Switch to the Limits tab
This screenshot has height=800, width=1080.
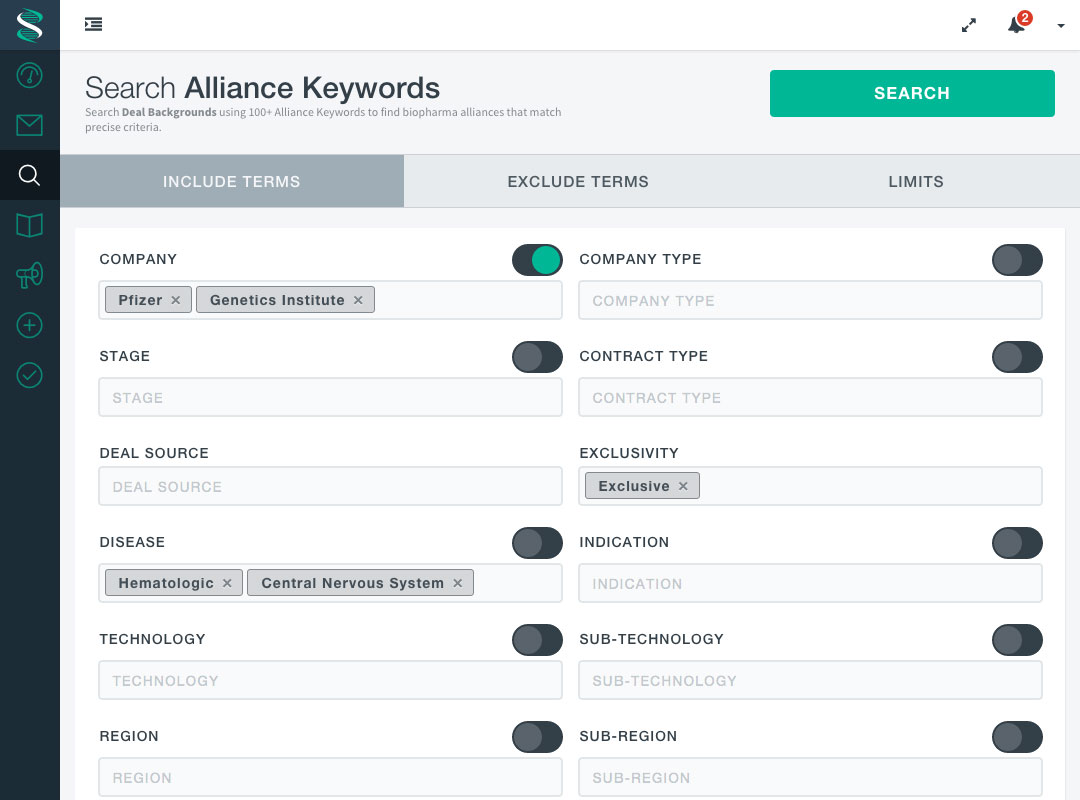[x=915, y=182]
